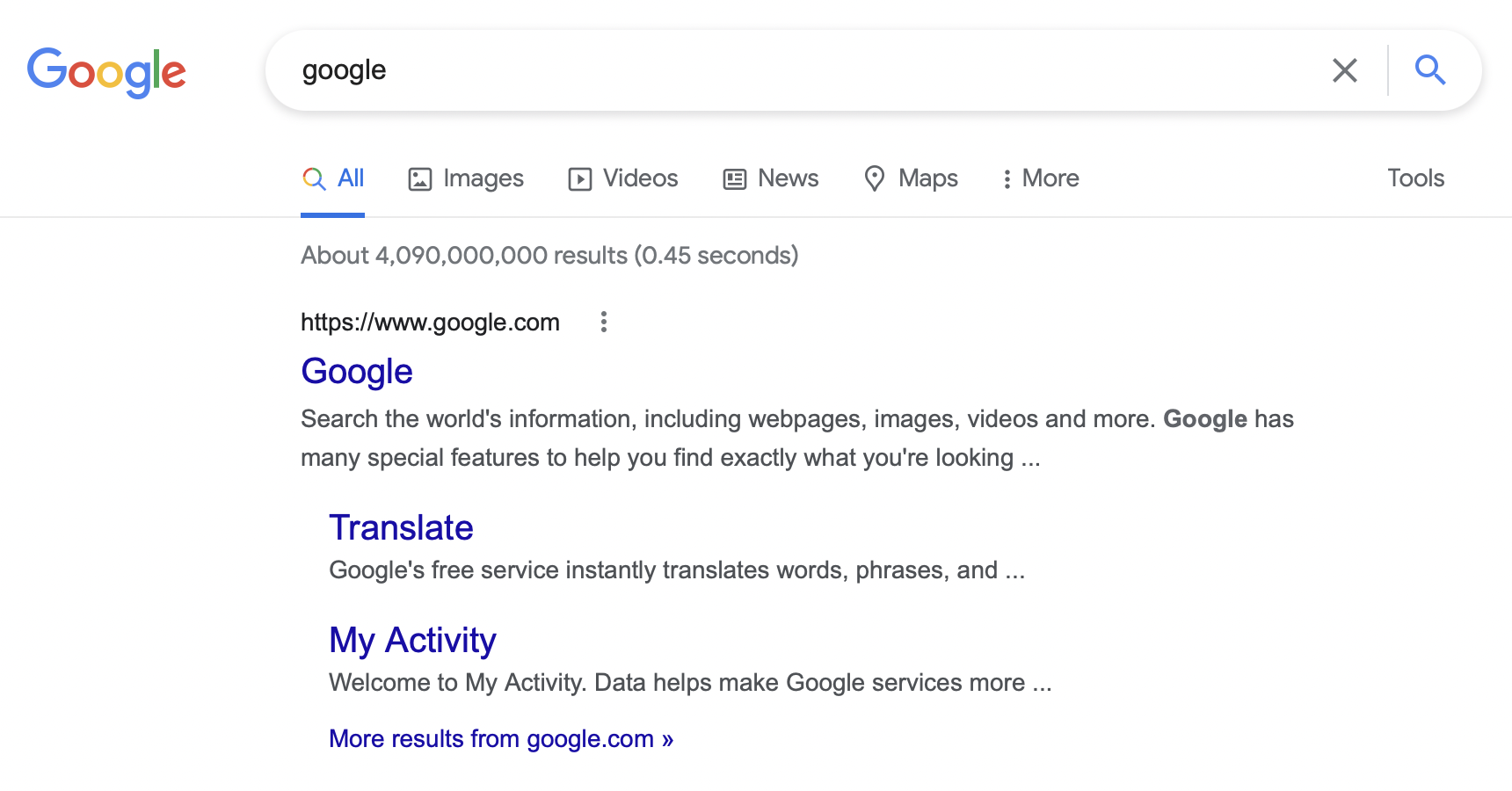Image resolution: width=1512 pixels, height=791 pixels.
Task: Expand the More search options menu
Action: 1041,178
